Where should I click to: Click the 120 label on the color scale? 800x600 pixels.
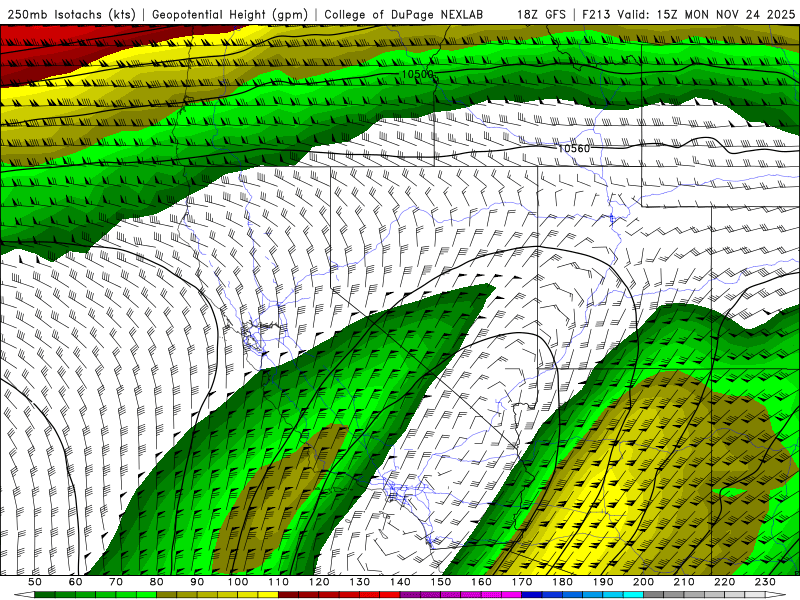319,582
